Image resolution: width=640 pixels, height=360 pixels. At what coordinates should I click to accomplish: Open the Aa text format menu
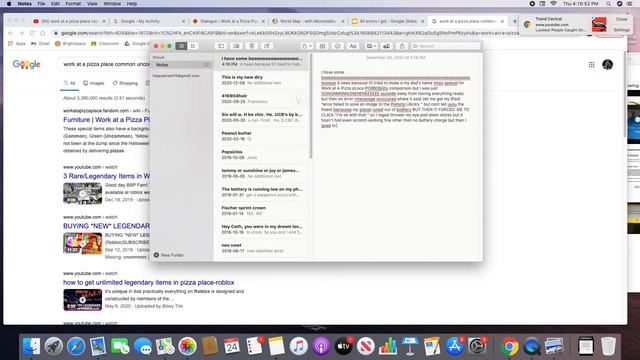353,46
